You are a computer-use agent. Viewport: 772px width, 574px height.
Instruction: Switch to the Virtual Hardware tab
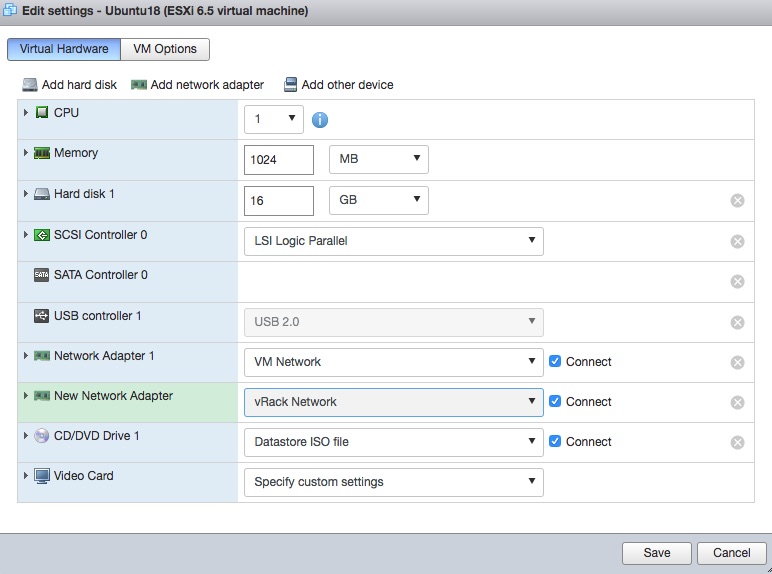[64, 49]
